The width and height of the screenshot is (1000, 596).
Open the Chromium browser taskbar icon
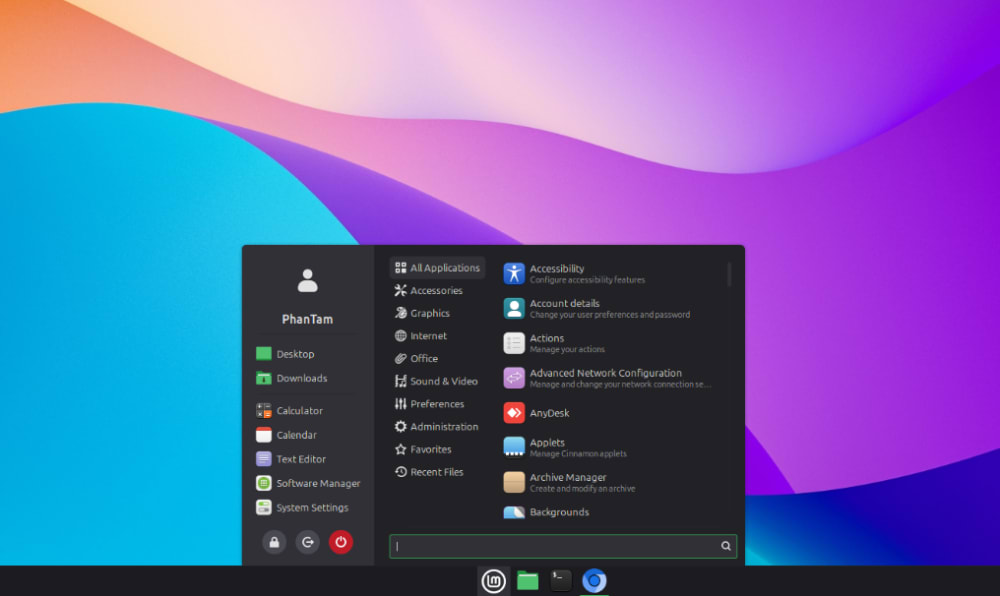(x=594, y=581)
